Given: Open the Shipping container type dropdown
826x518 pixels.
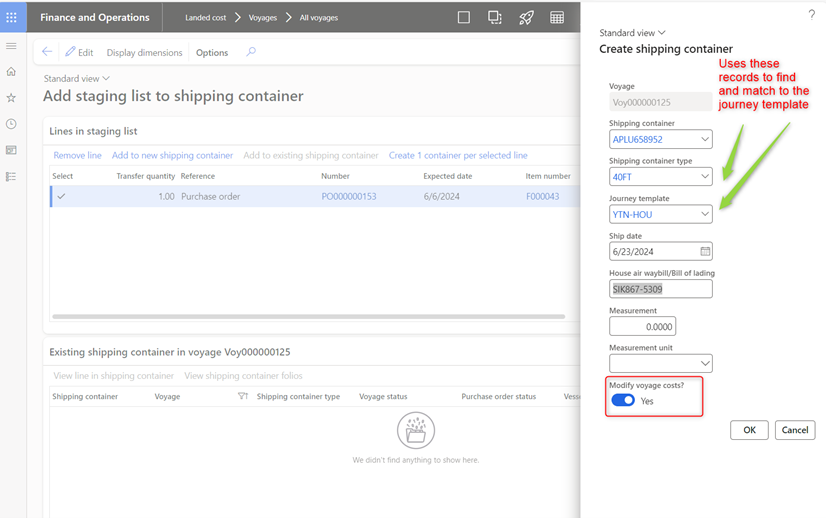Looking at the screenshot, I should 705,177.
